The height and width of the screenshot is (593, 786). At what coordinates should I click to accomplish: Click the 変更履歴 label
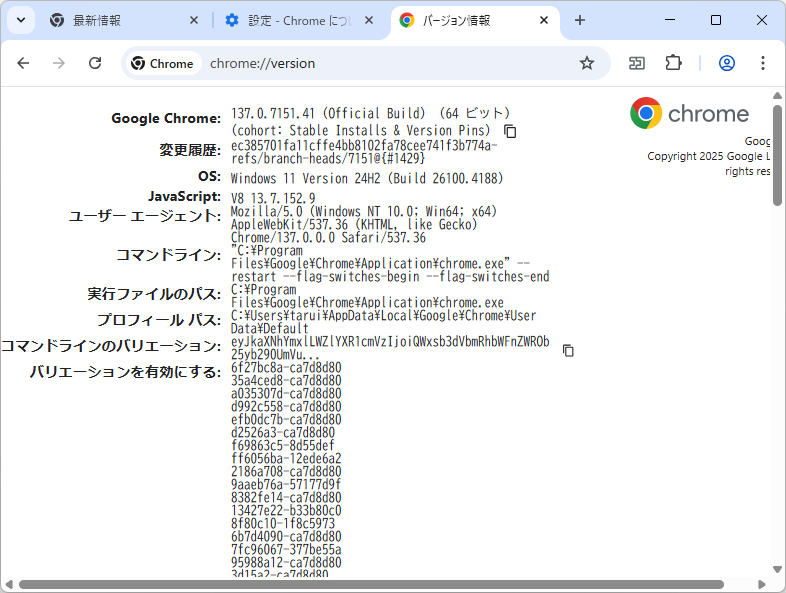[190, 150]
